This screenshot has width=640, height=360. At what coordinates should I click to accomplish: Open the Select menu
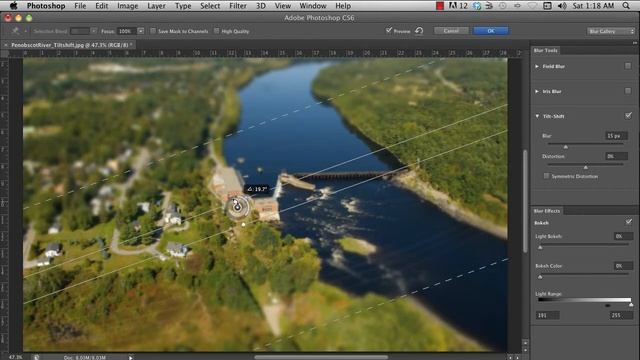[210, 6]
